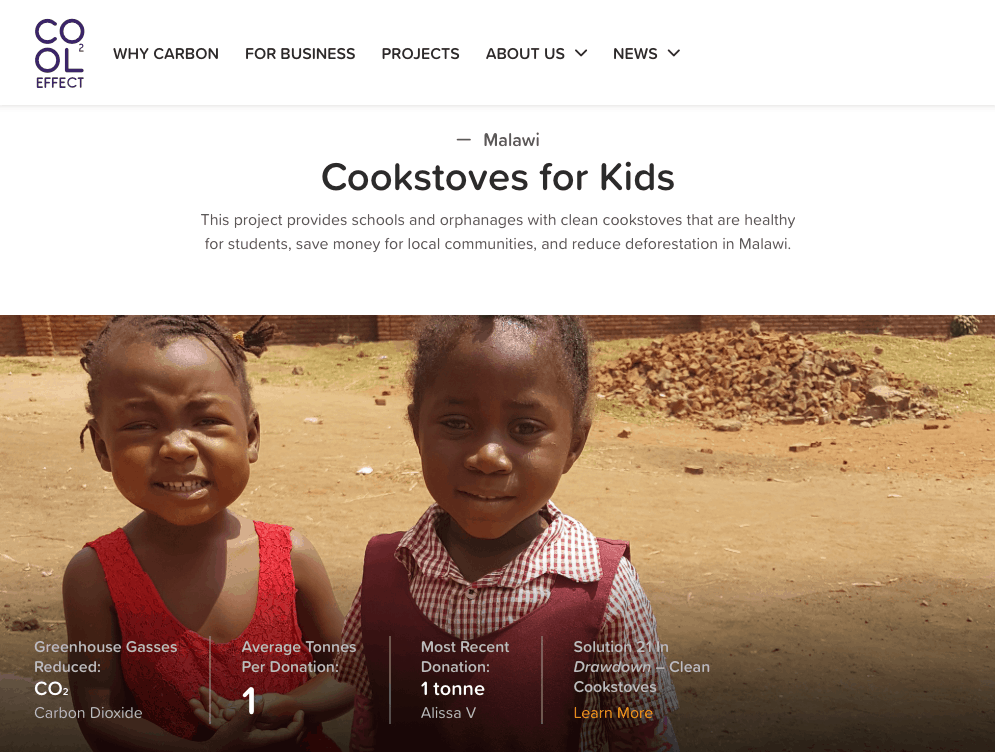Viewport: 995px width, 752px height.
Task: Follow the Learn More link
Action: 613,713
